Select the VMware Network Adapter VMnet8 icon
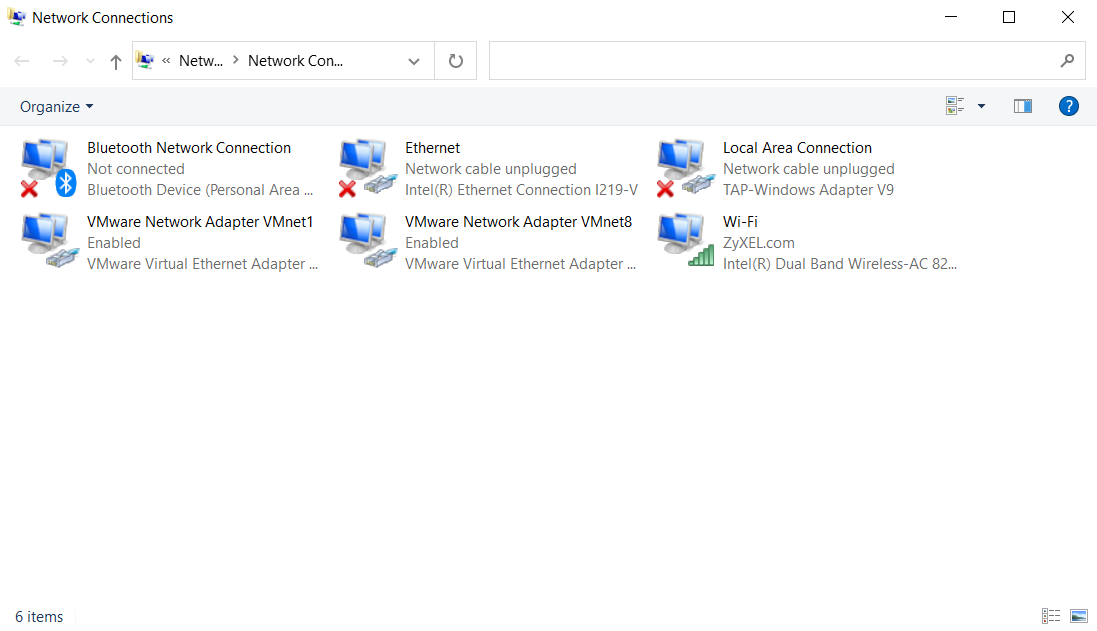Viewport: 1097px width, 631px height. coord(368,241)
